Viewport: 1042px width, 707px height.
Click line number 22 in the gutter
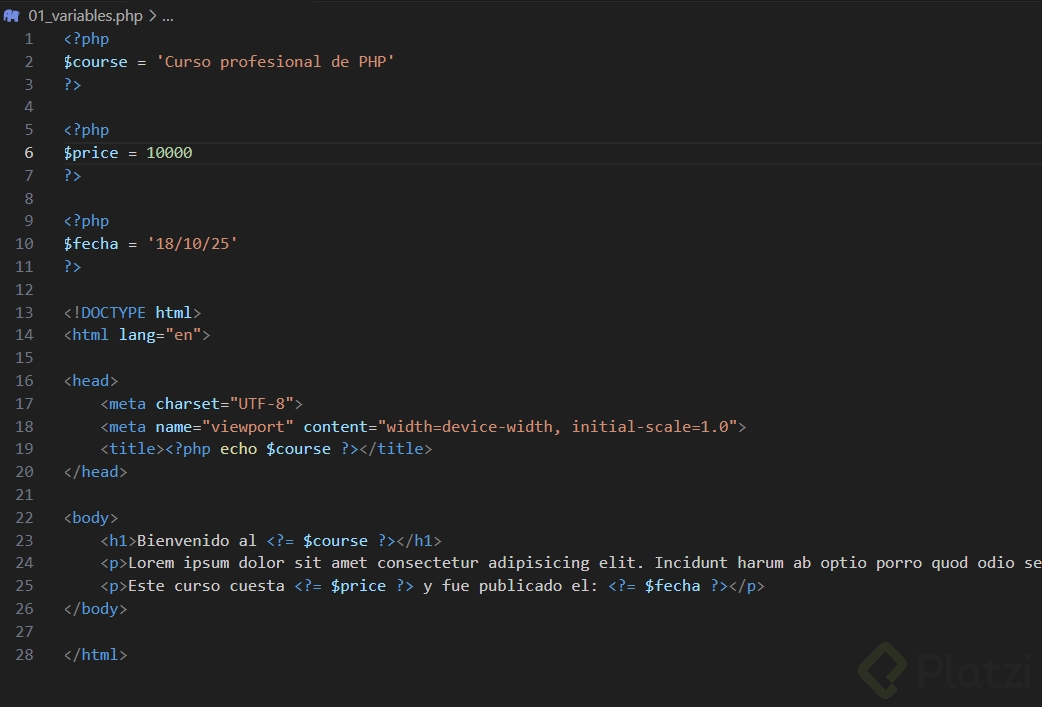pyautogui.click(x=25, y=518)
